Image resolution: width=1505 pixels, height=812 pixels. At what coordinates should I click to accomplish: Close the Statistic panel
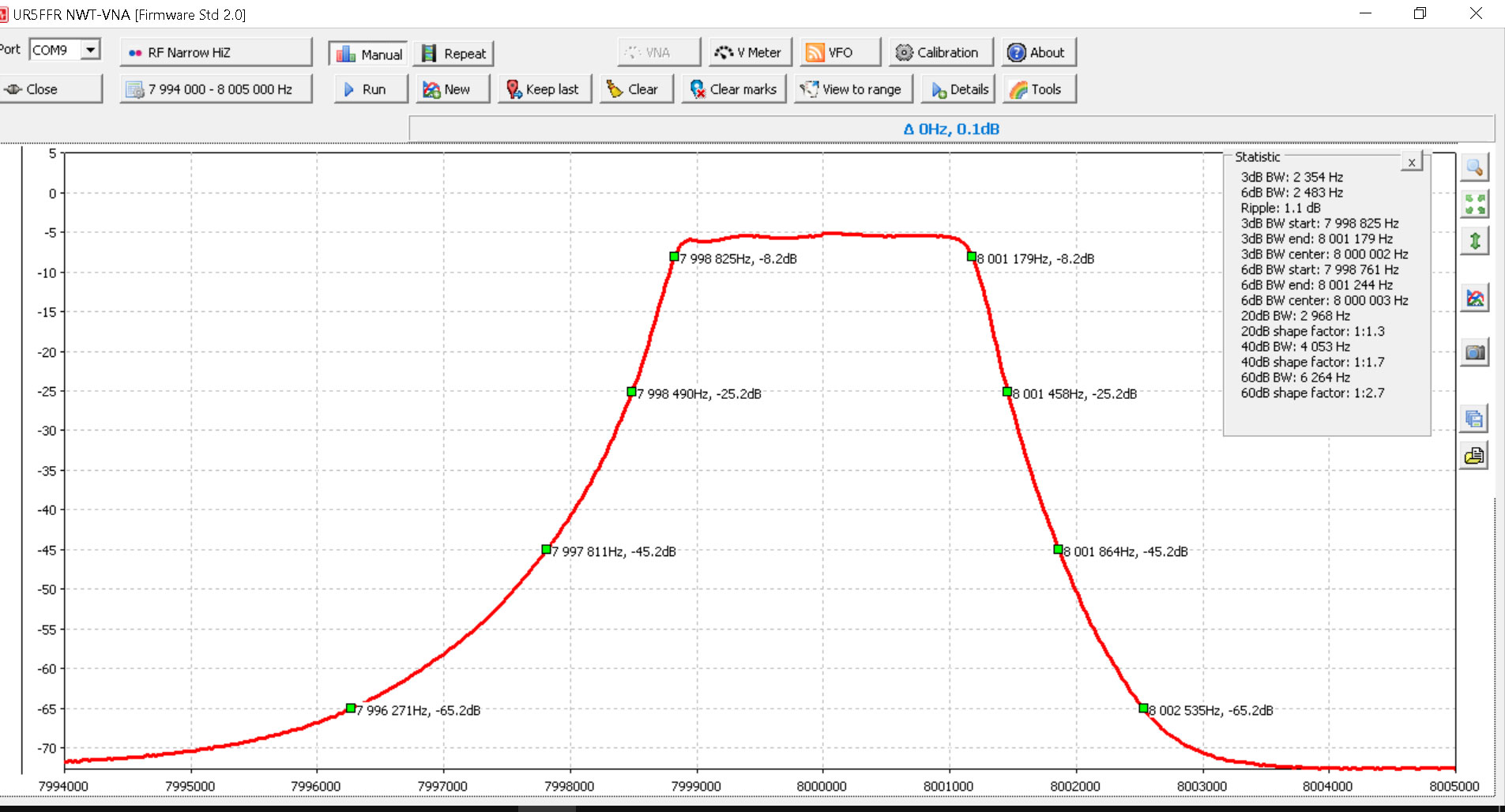point(1411,163)
